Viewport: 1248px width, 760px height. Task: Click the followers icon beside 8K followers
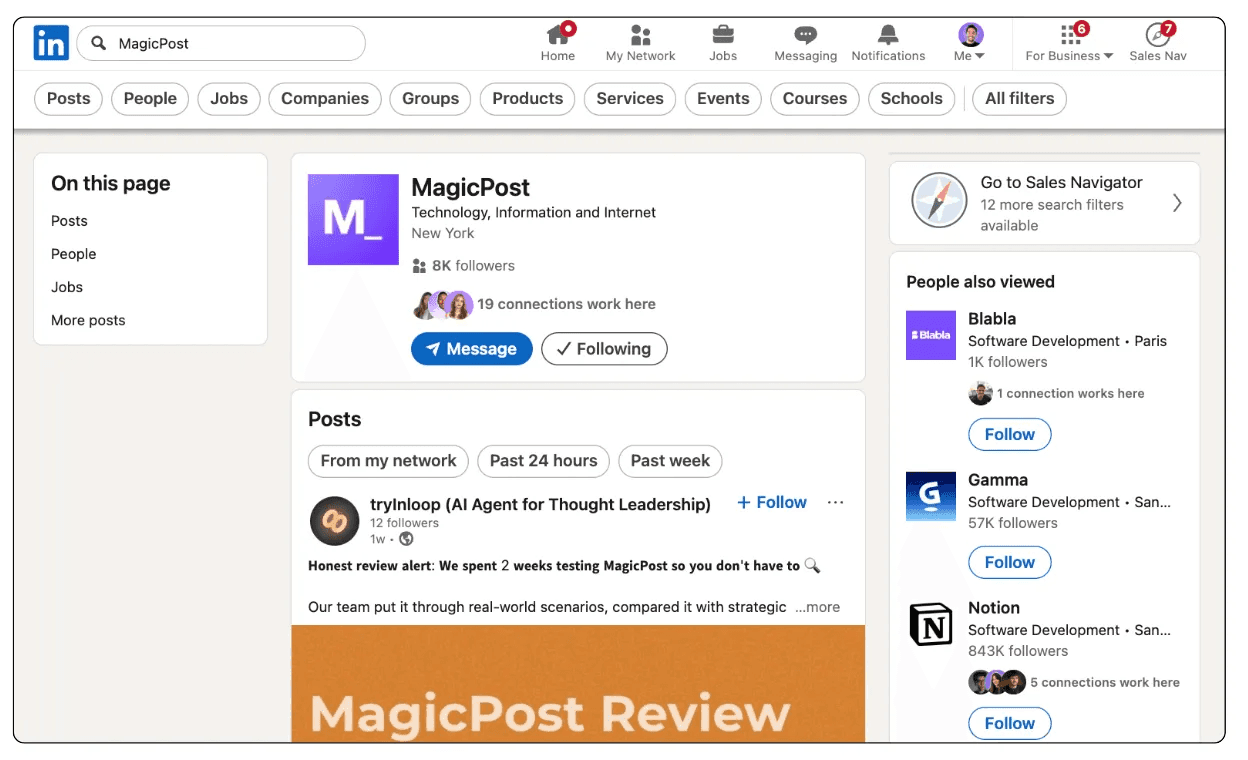(x=419, y=266)
